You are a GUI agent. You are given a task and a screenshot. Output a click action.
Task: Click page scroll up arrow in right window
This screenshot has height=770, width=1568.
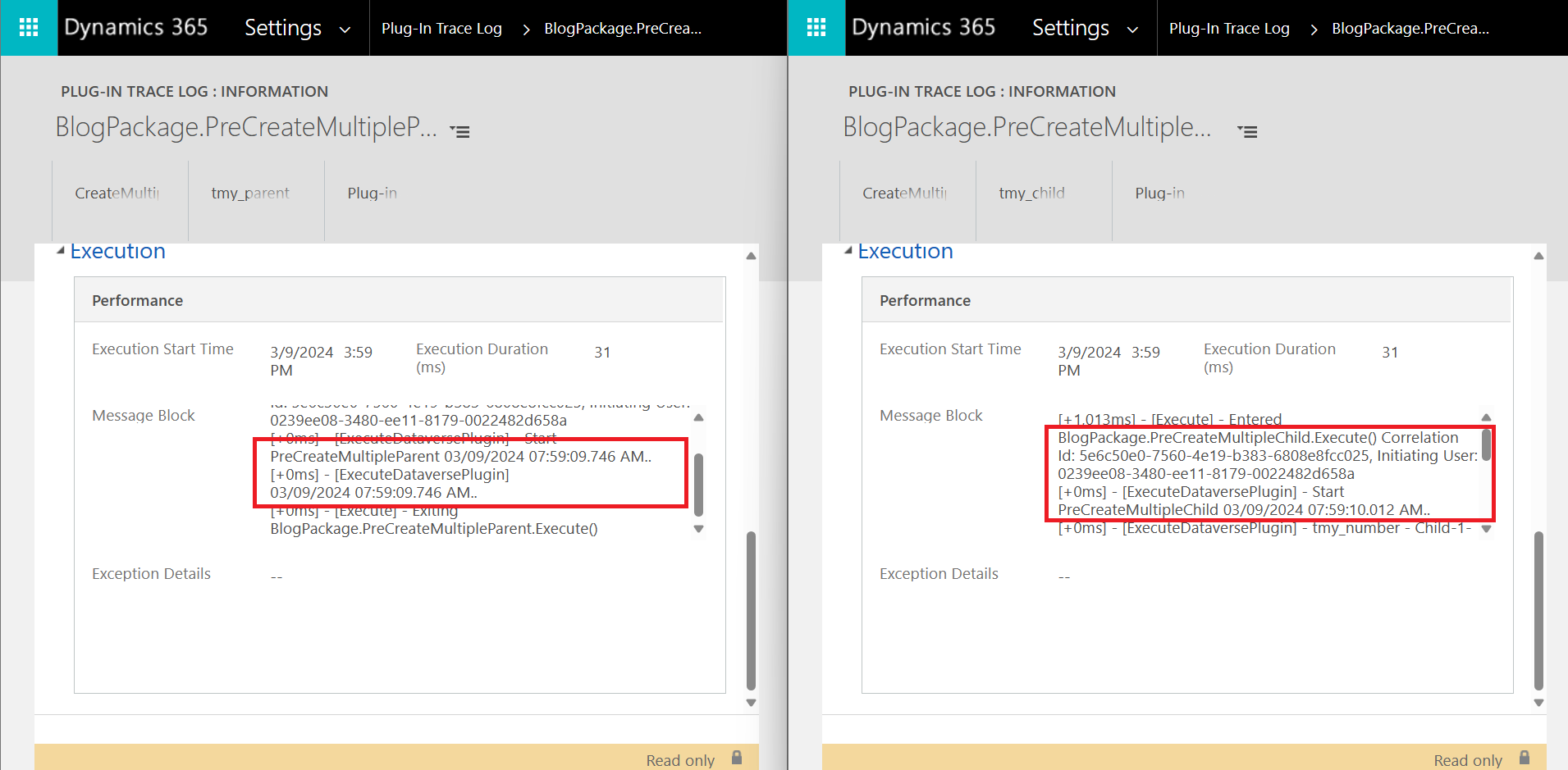pos(1538,256)
